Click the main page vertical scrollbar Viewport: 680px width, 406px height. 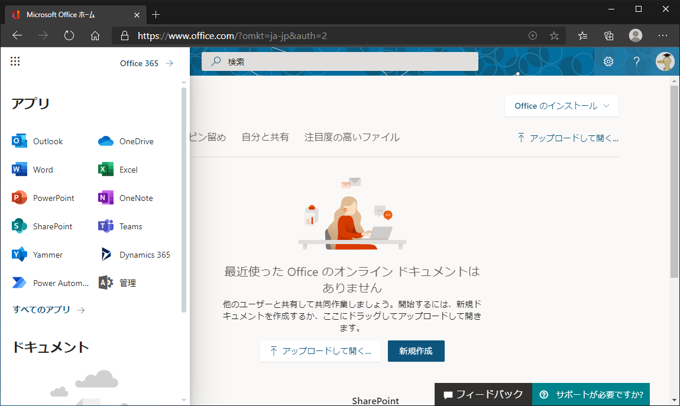click(x=674, y=181)
